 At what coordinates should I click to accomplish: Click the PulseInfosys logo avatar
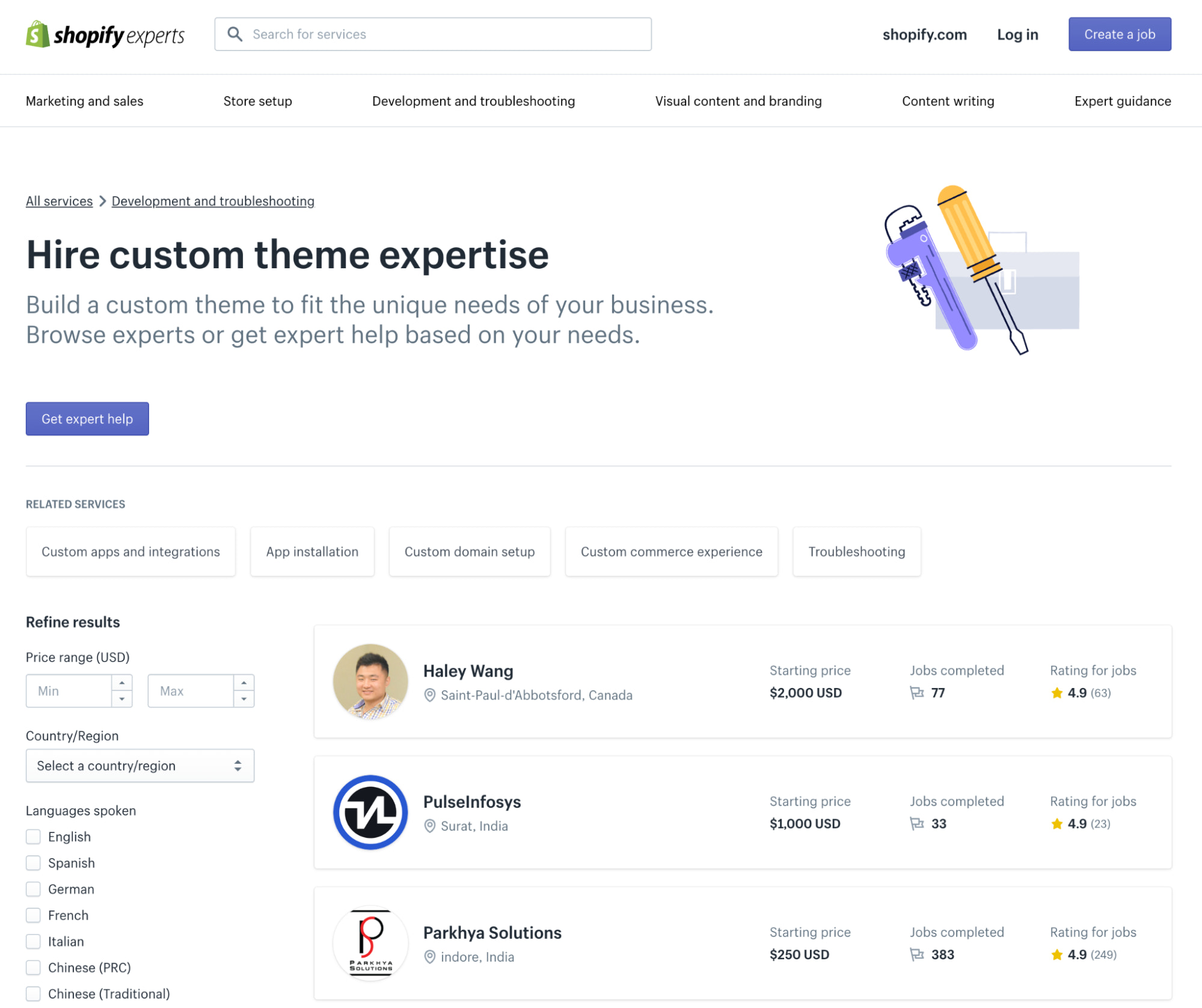(x=370, y=812)
